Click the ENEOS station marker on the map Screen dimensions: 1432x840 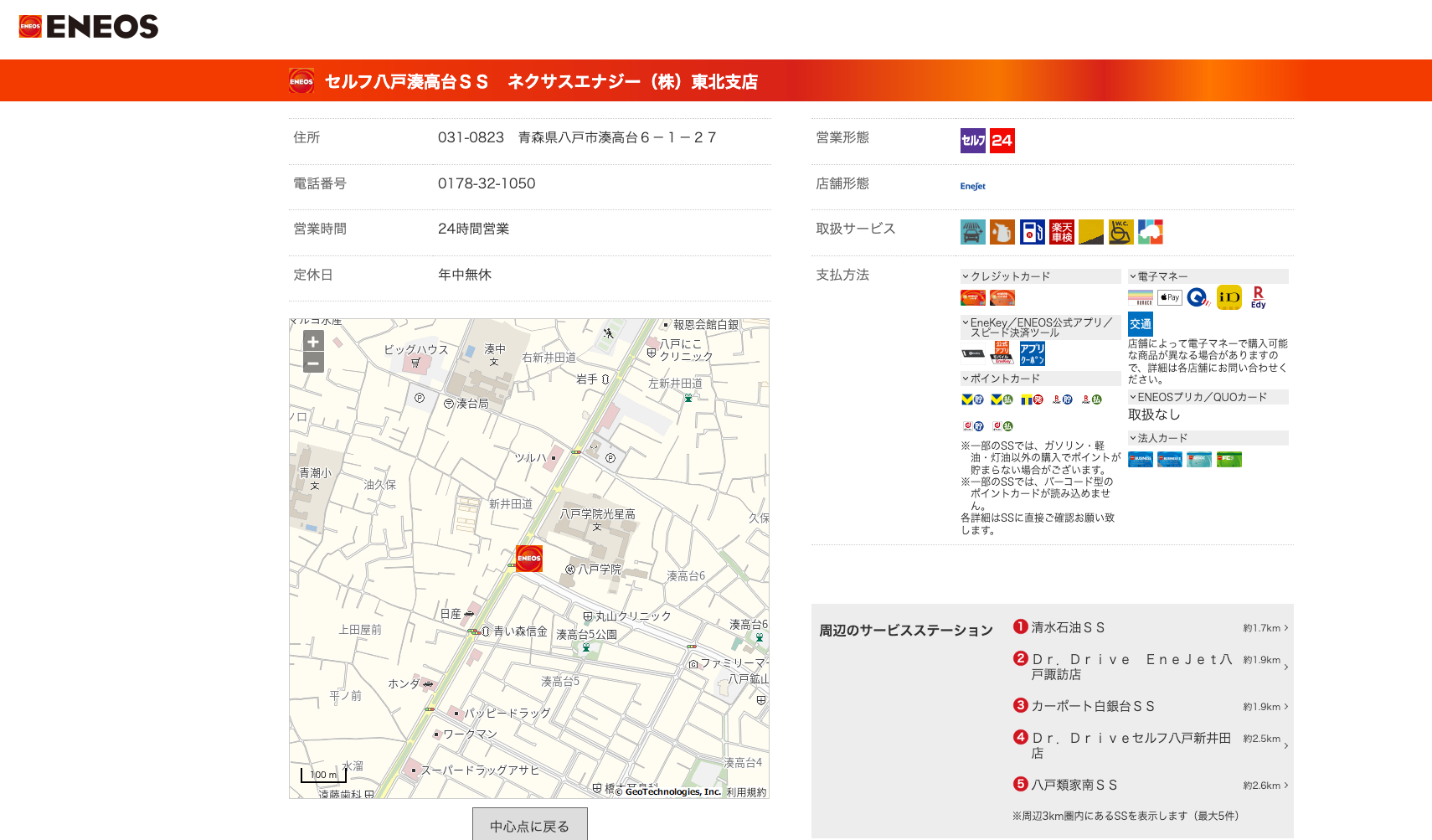[529, 559]
